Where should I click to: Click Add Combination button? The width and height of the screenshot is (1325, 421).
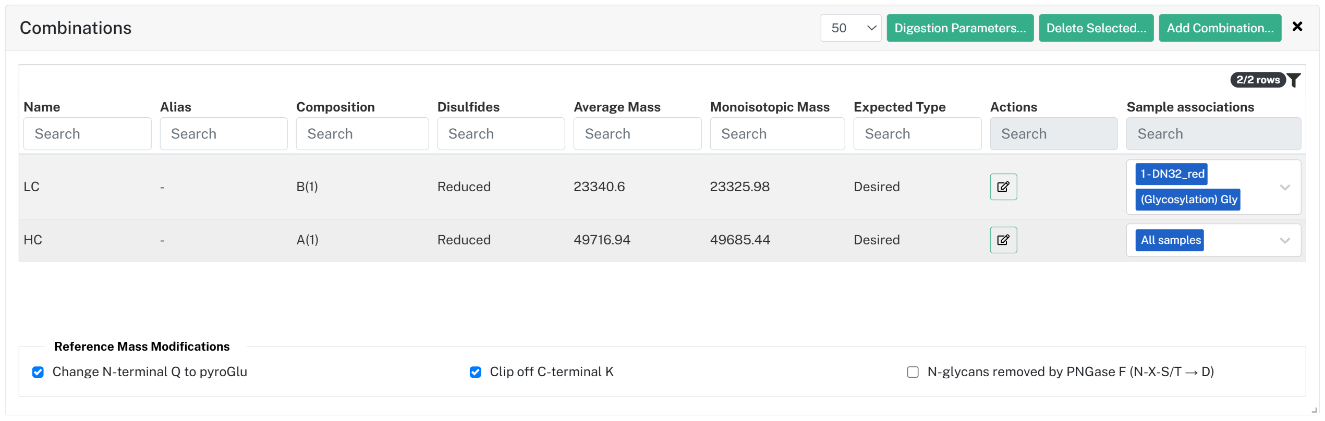(x=1220, y=28)
